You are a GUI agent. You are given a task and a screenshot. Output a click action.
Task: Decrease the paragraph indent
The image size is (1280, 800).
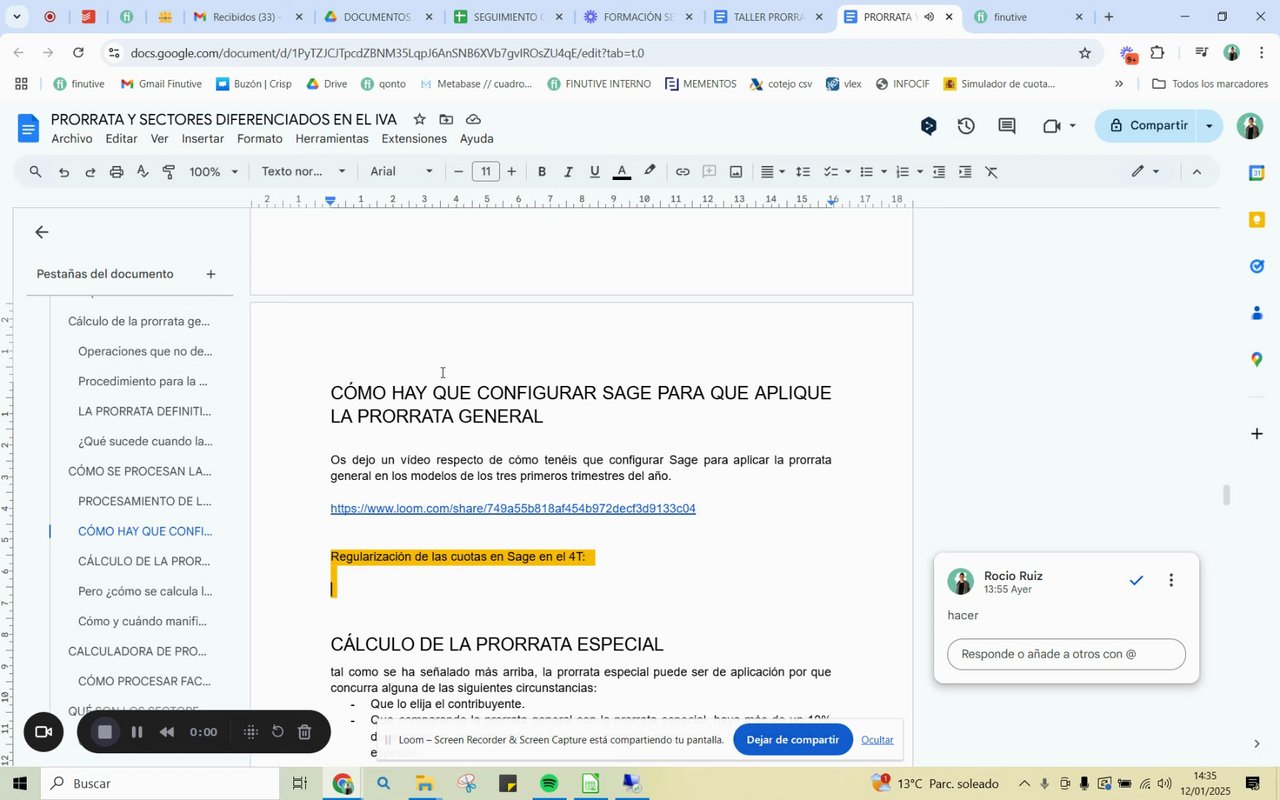pyautogui.click(x=939, y=172)
